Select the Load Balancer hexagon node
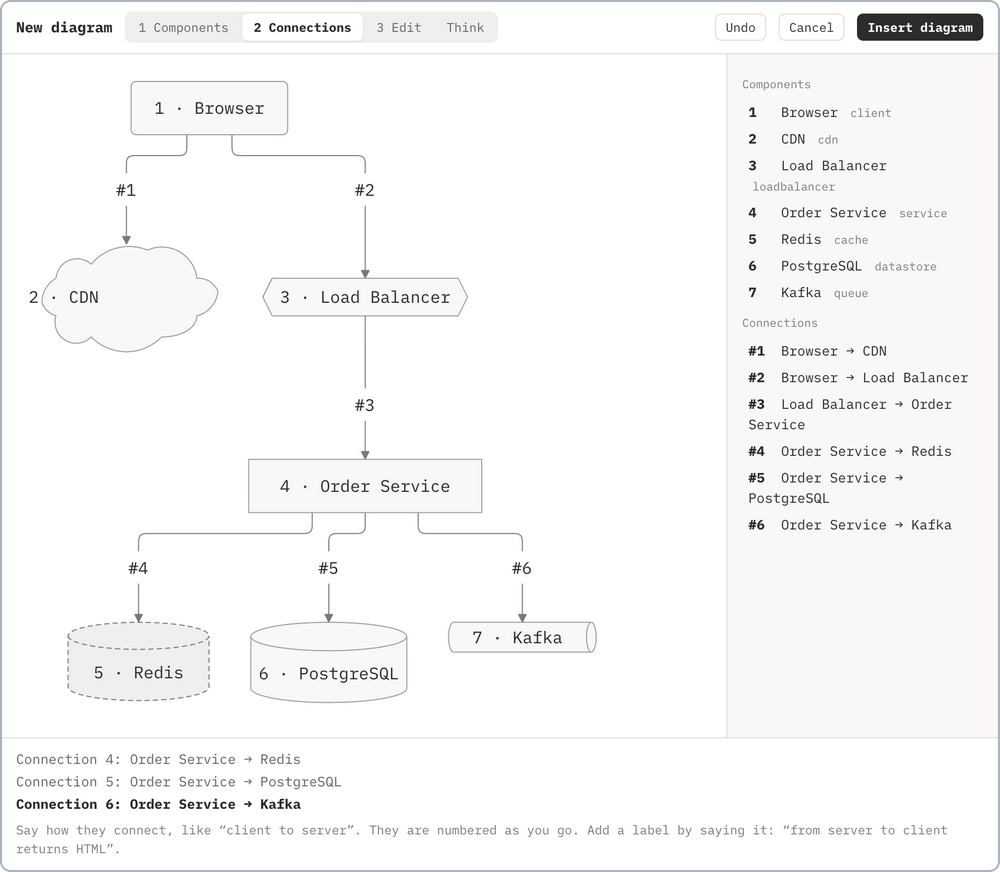Viewport: 1000px width, 872px height. 365,297
